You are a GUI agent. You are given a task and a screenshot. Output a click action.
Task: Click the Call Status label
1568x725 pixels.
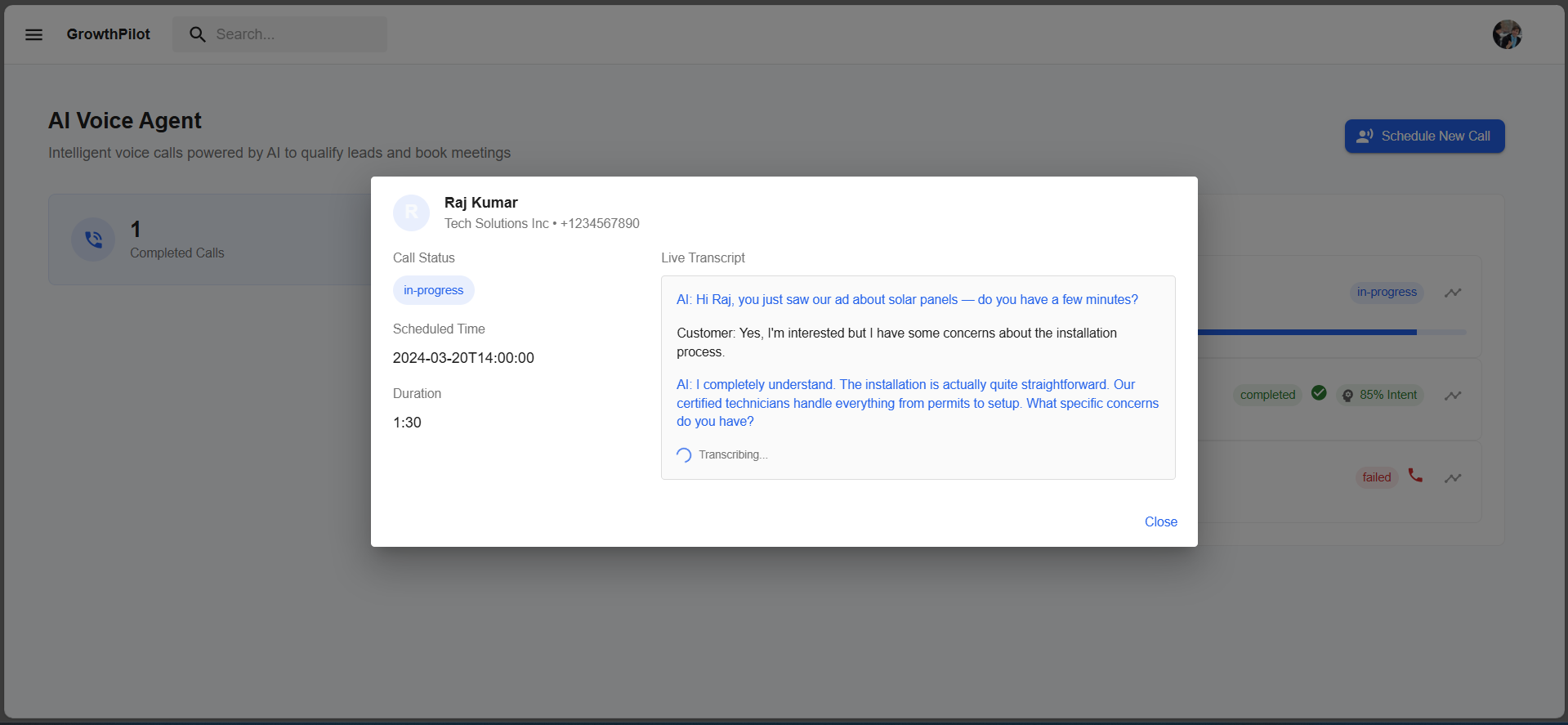[x=424, y=258]
